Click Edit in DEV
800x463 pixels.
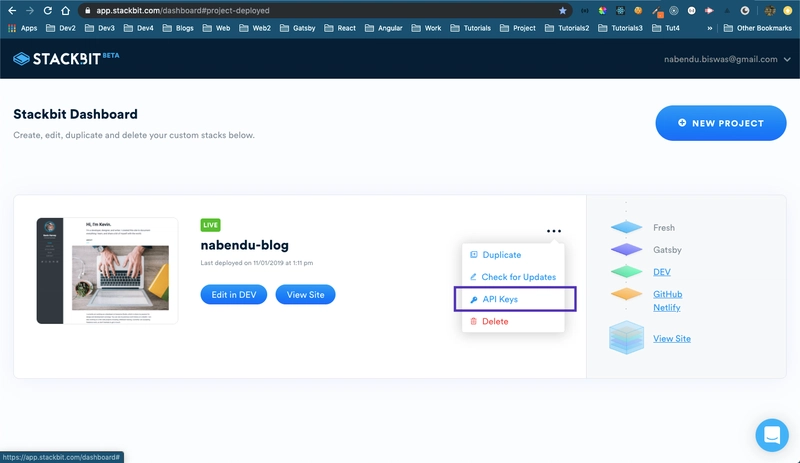coord(234,295)
